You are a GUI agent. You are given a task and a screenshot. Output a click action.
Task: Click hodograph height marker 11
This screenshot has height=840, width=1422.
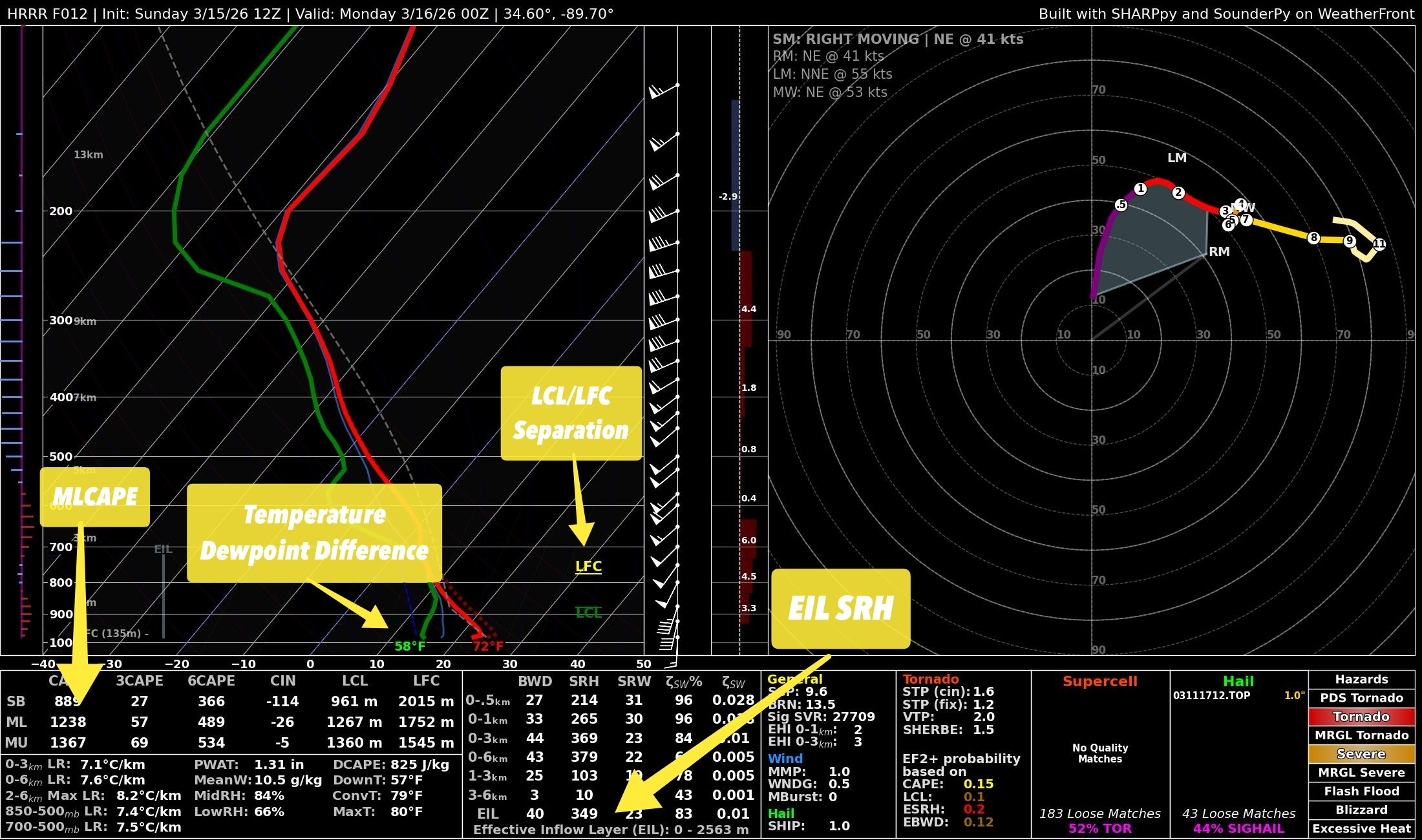point(1379,244)
